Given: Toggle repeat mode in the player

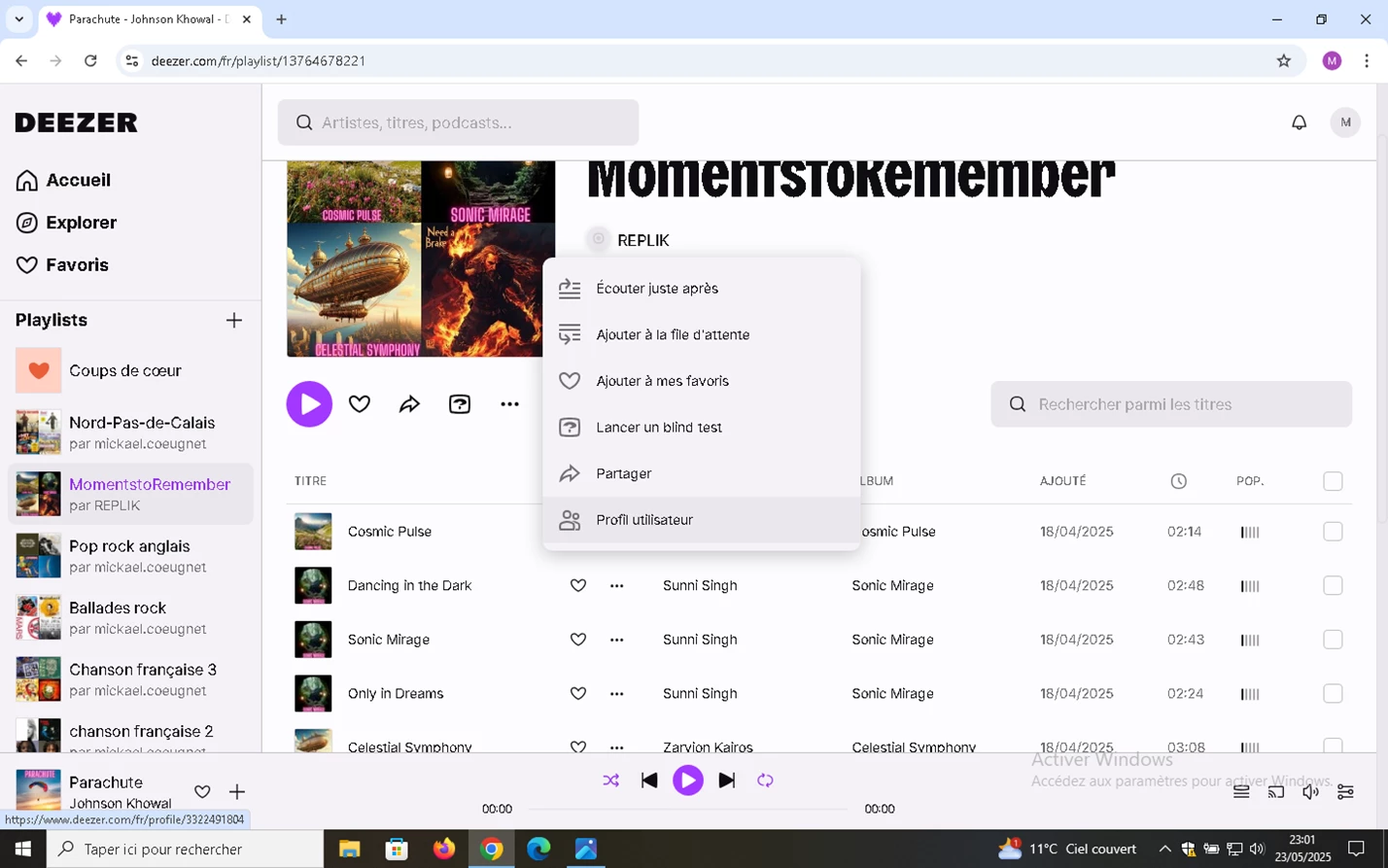Looking at the screenshot, I should 765,781.
